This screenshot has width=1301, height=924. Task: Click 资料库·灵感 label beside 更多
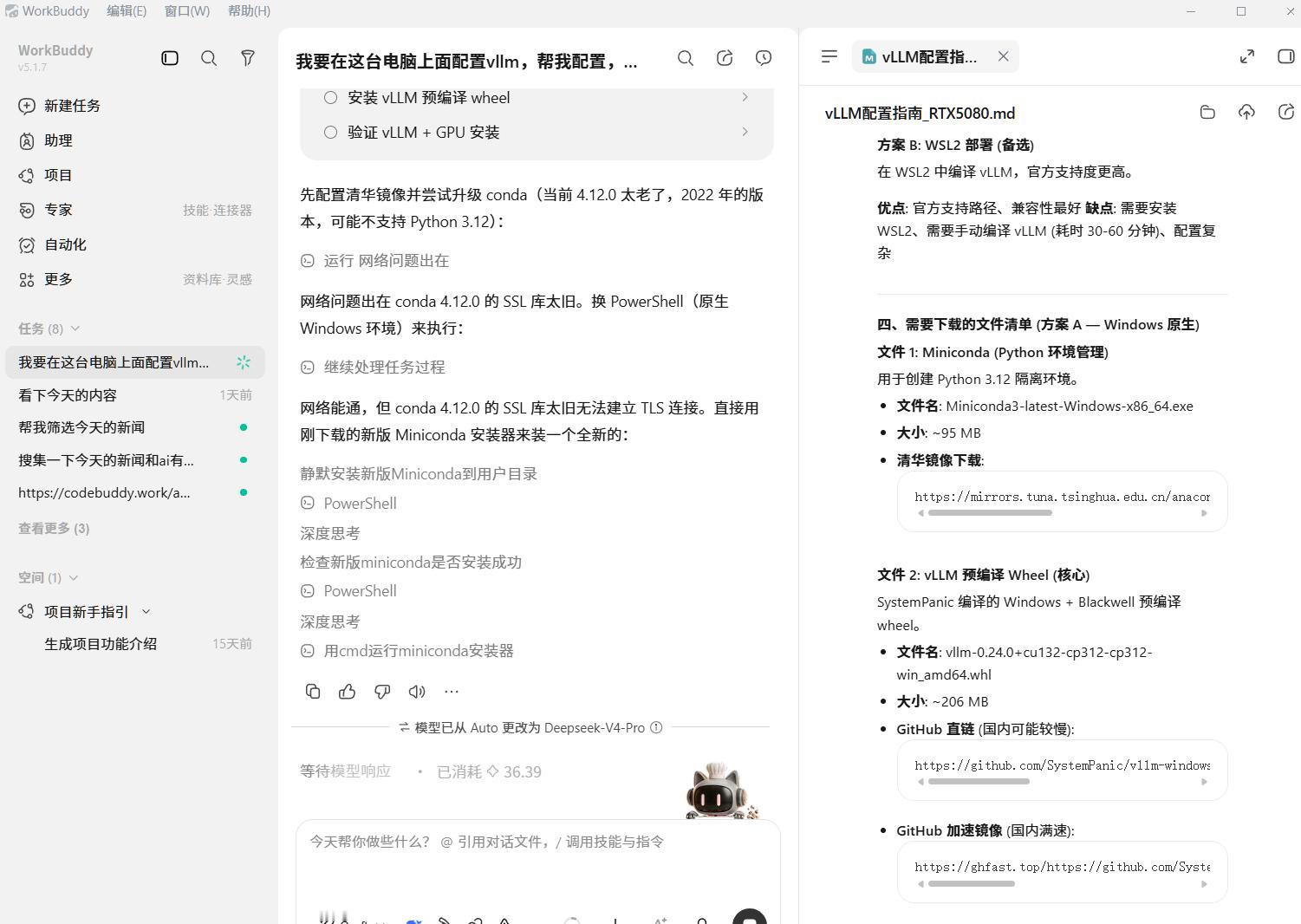[218, 280]
